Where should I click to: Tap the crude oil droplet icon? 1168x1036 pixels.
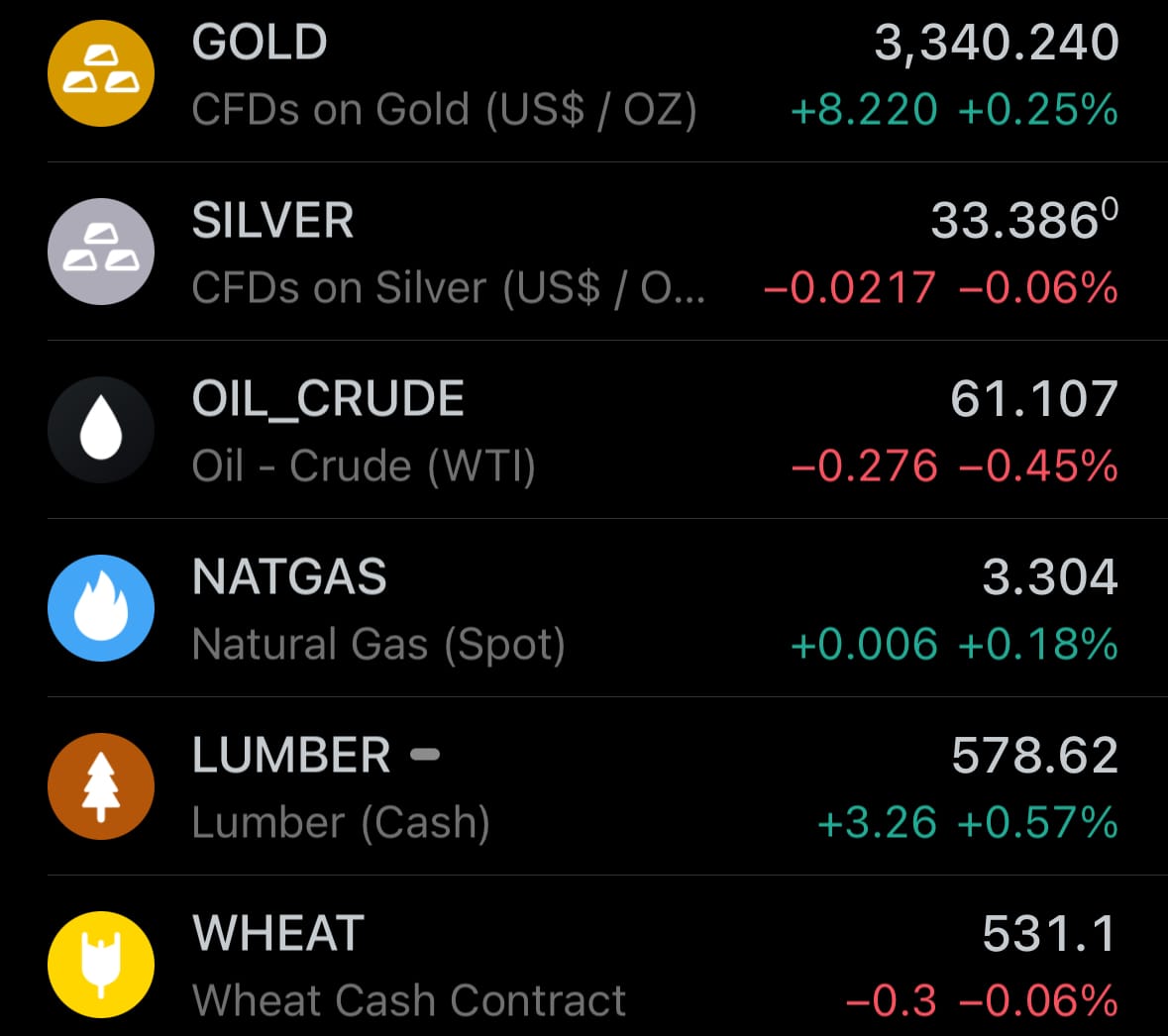tap(101, 430)
